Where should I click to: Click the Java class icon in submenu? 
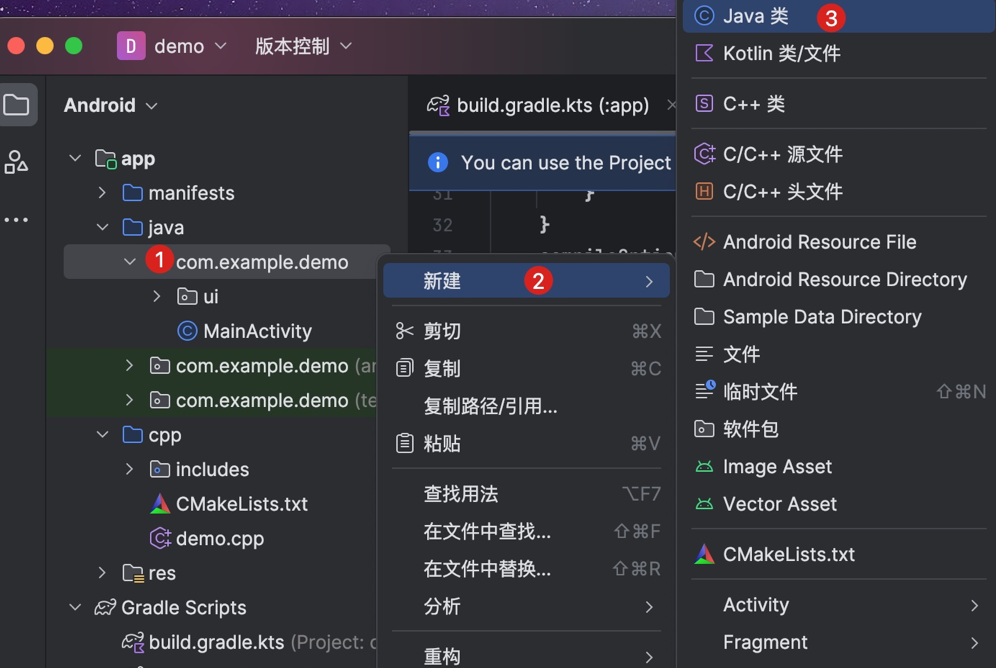(x=704, y=15)
